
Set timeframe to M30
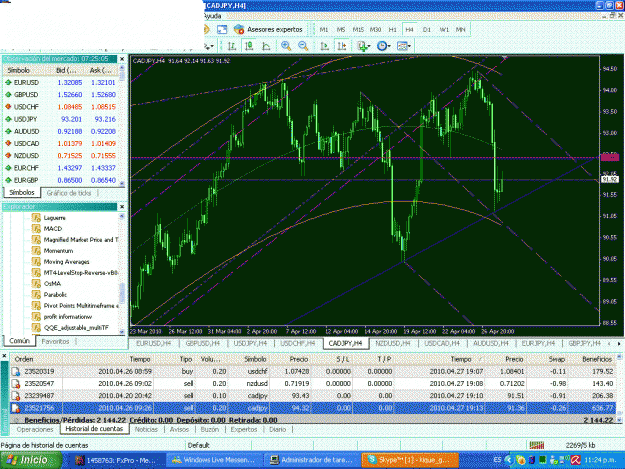tap(375, 29)
